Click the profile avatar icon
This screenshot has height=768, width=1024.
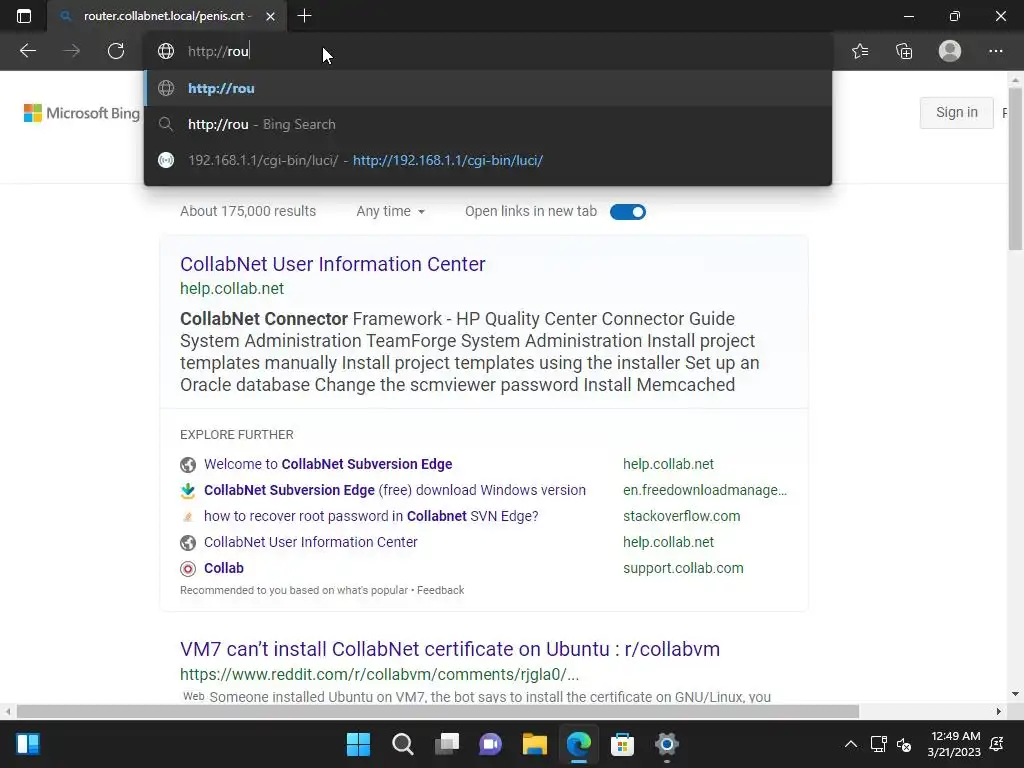[x=950, y=51]
